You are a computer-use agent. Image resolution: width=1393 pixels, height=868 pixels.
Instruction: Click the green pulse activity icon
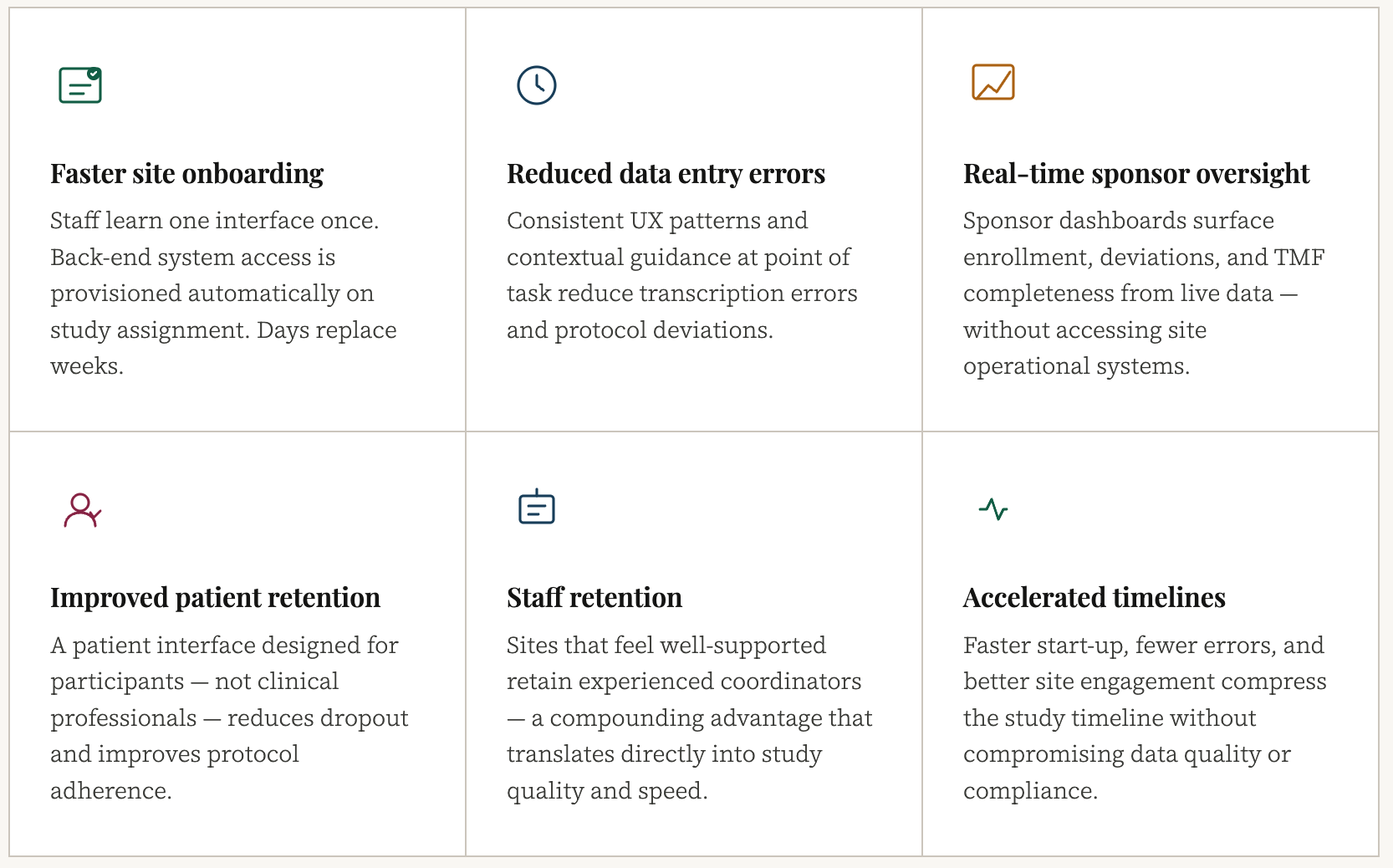click(x=992, y=509)
